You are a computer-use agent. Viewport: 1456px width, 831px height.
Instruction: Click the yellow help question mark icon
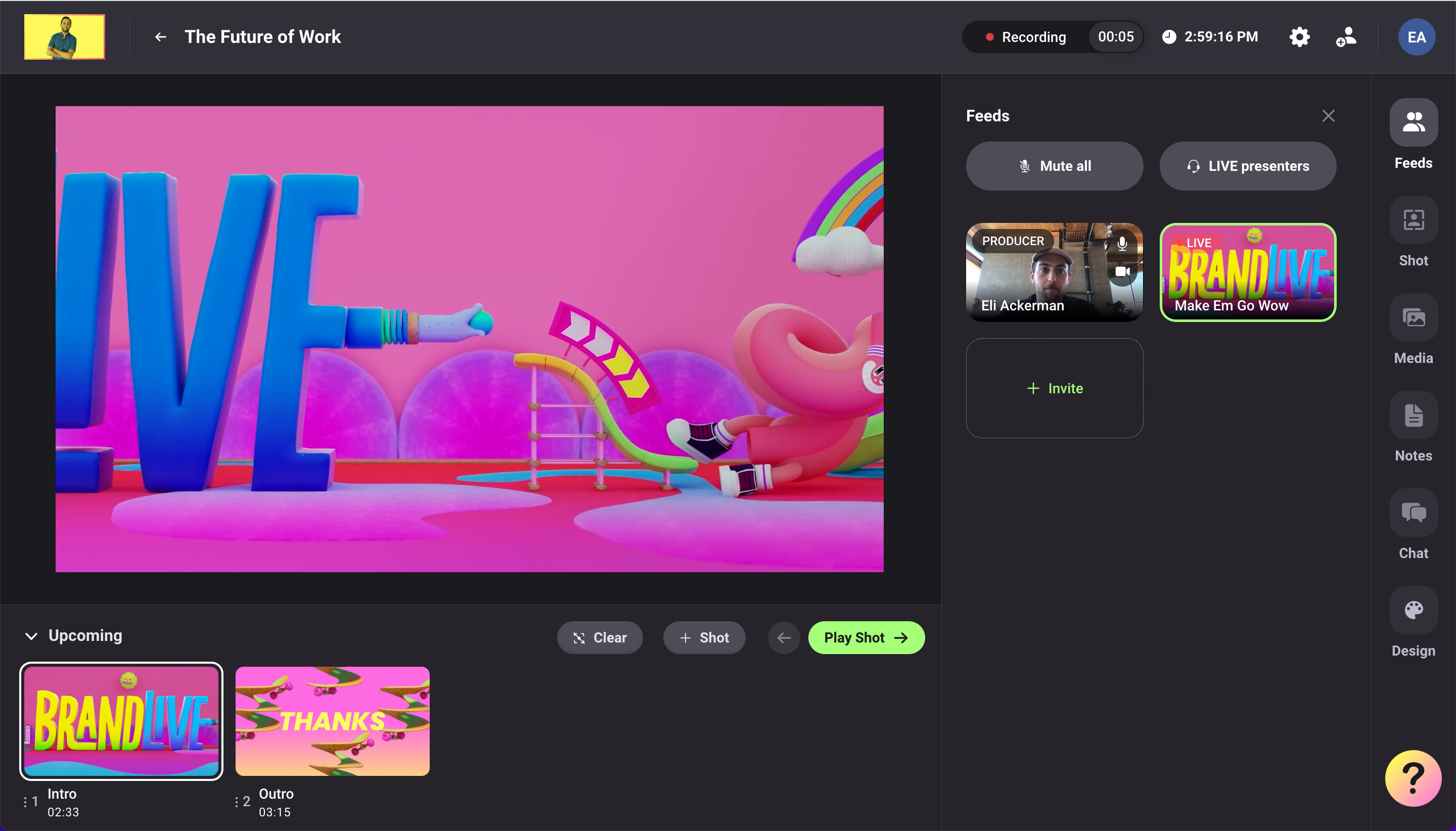pyautogui.click(x=1413, y=778)
